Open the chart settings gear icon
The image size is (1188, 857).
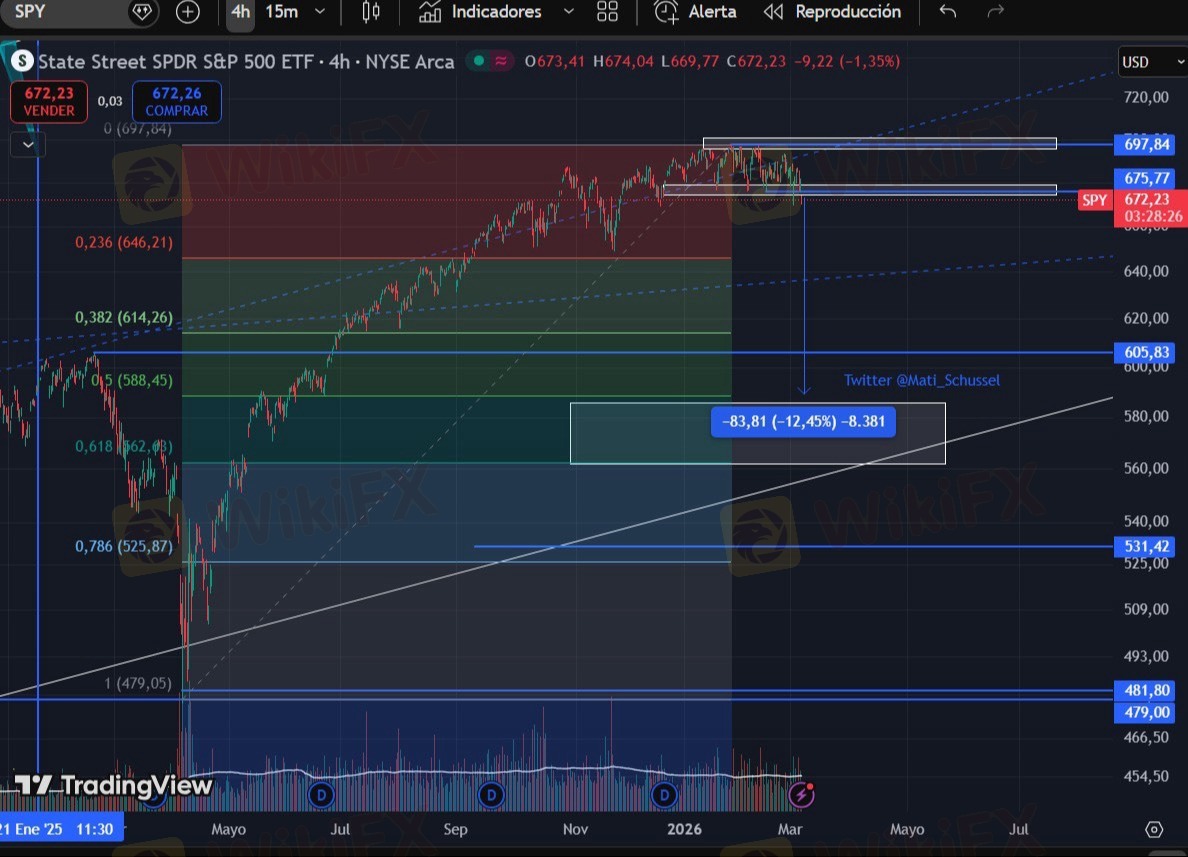point(1153,830)
